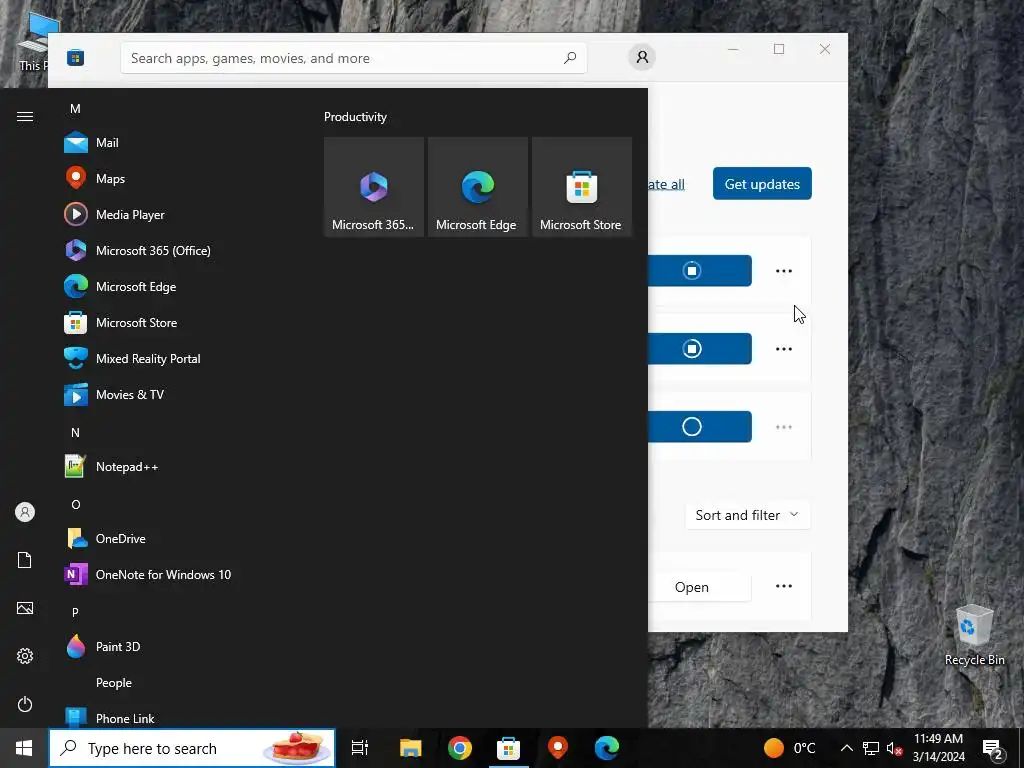The width and height of the screenshot is (1024, 768).
Task: Click the muted volume icon in tray
Action: [894, 748]
